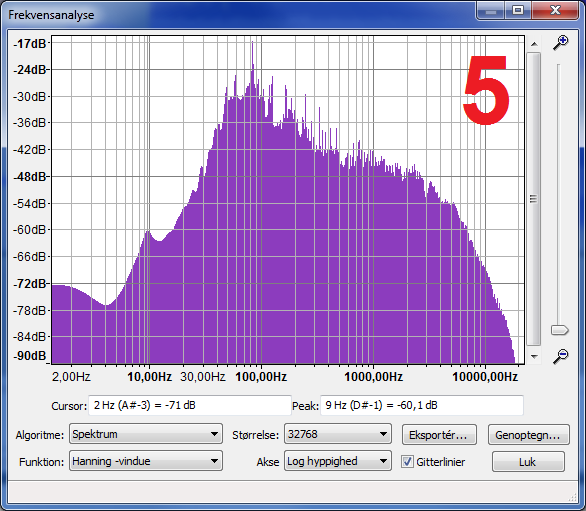Click the zoom out magnifier icon
The width and height of the screenshot is (586, 511).
561,356
